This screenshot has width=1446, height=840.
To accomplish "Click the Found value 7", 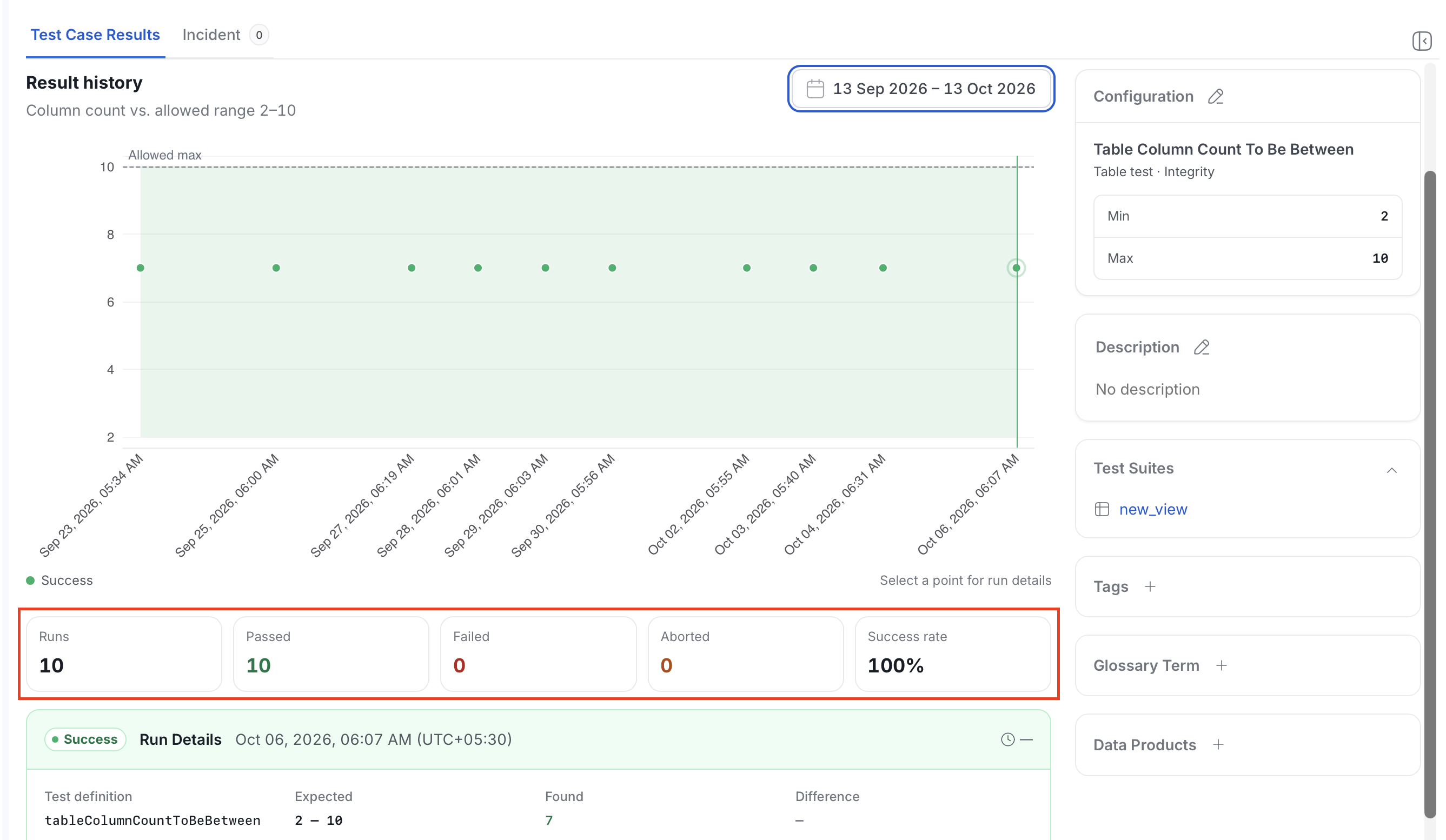I will 548,821.
